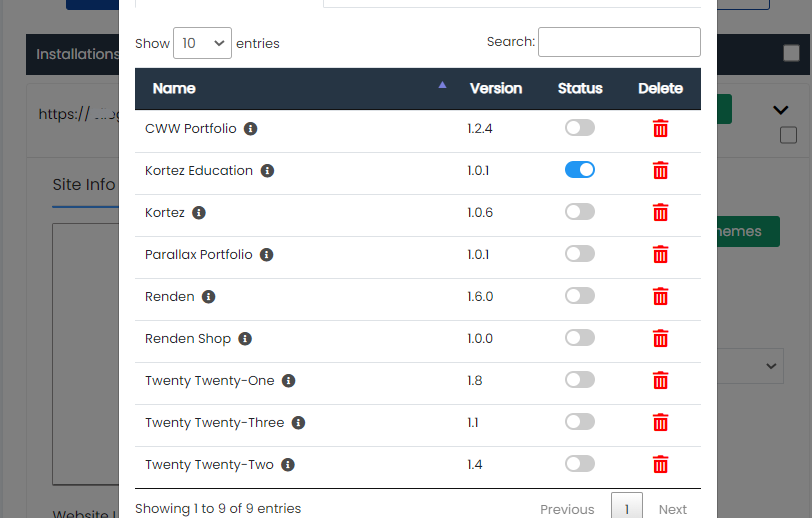This screenshot has width=812, height=518.
Task: Delete the Renden theme
Action: coord(660,296)
